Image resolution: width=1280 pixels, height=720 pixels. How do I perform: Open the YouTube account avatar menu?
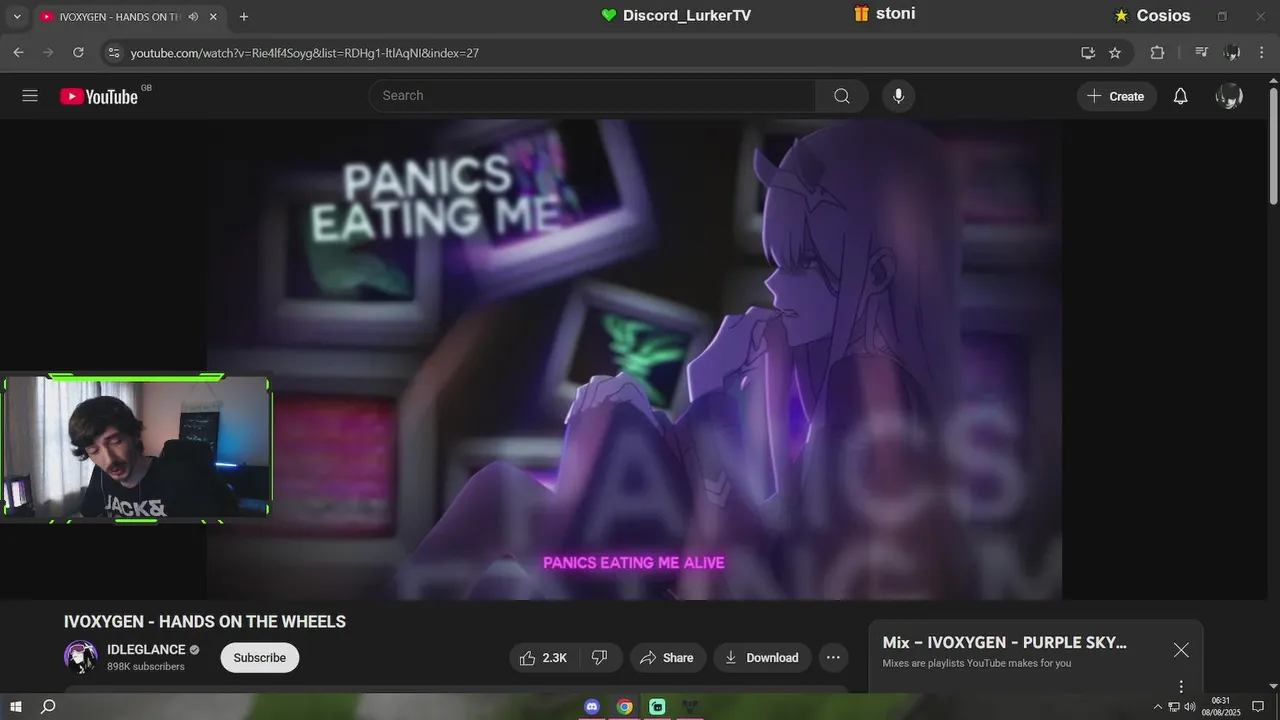click(1229, 96)
